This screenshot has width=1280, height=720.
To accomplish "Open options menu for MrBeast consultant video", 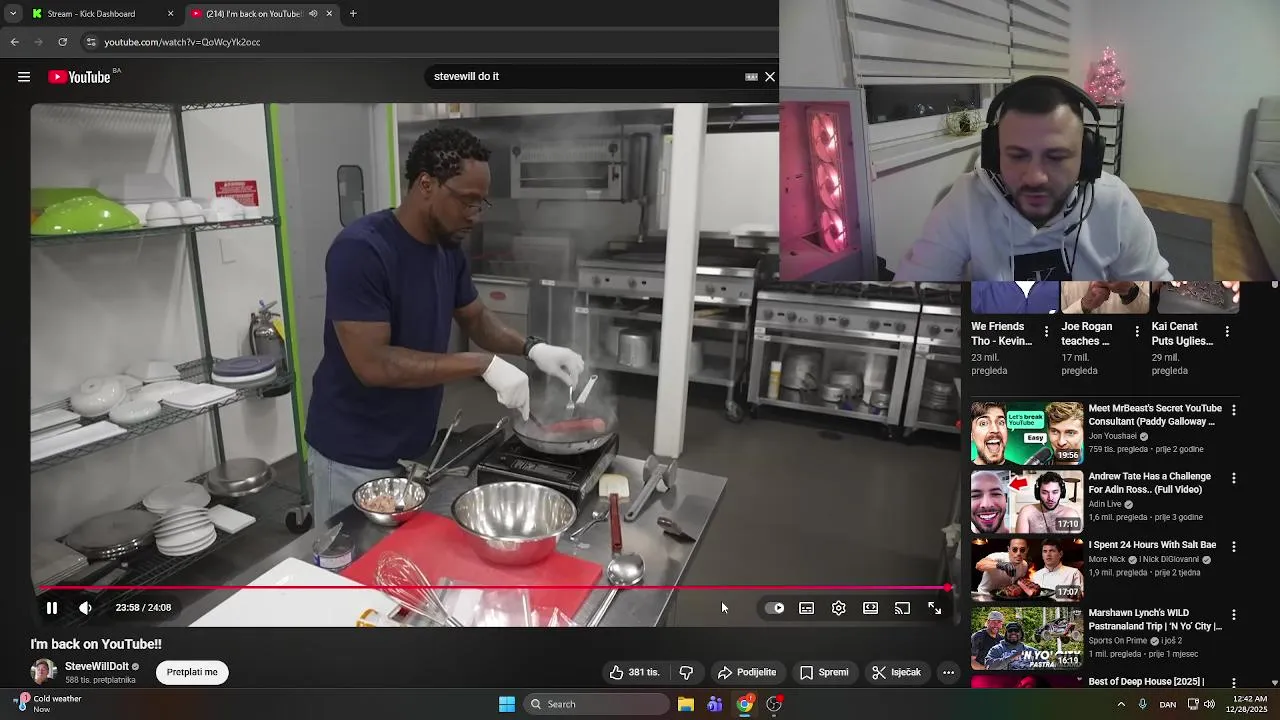I will click(1234, 410).
